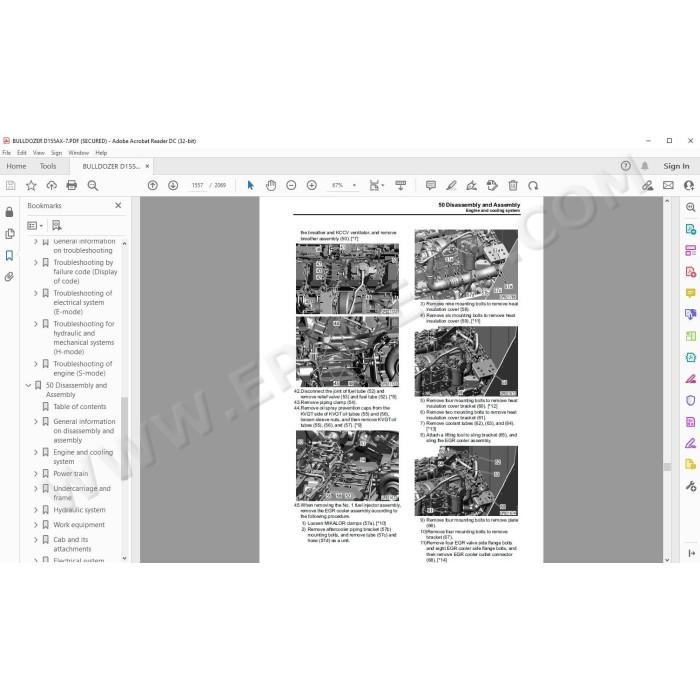
Task: Go to next page arrow
Action: coord(173,185)
